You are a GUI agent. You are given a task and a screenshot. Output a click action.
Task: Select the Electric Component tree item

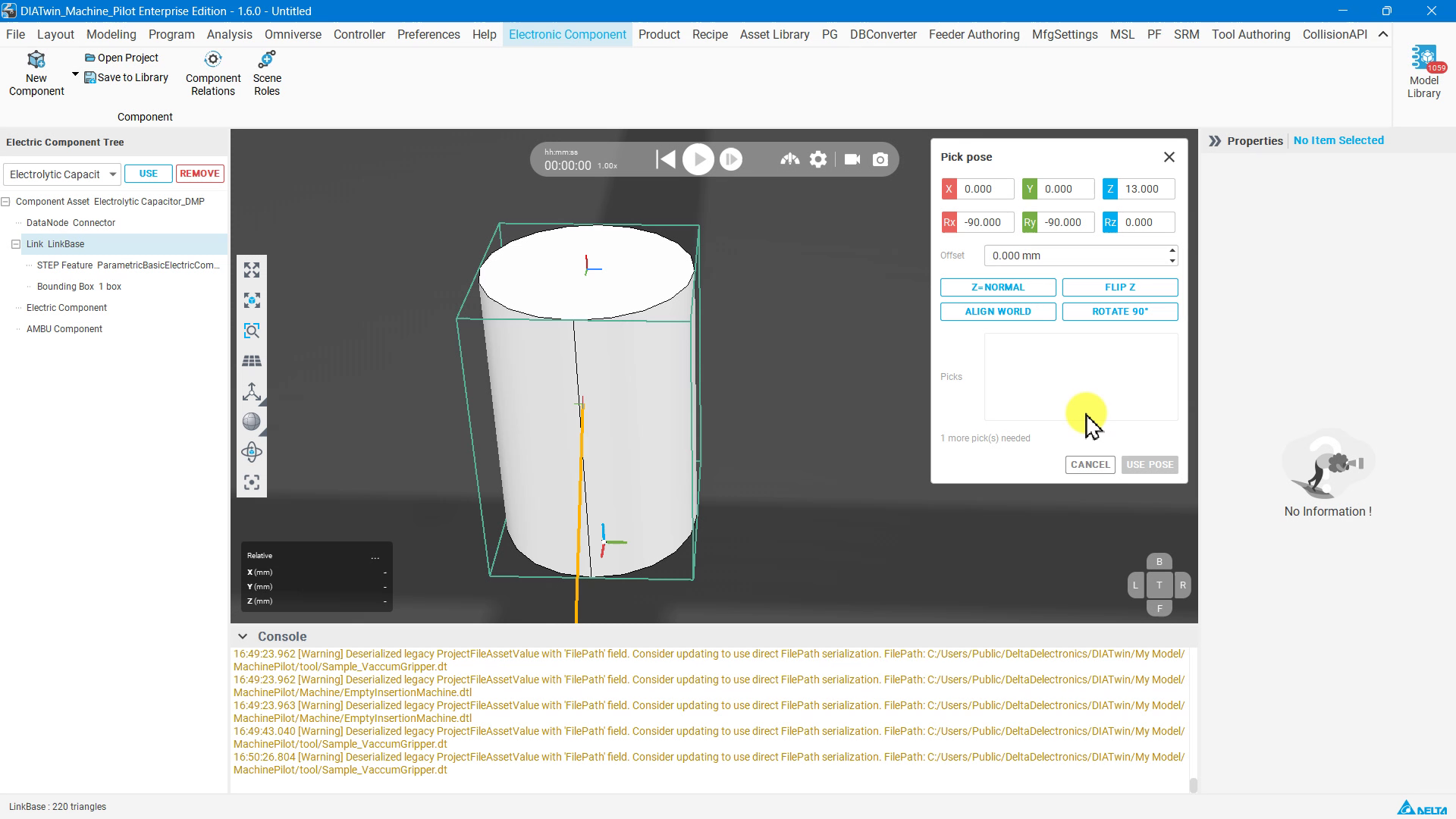pyautogui.click(x=67, y=308)
